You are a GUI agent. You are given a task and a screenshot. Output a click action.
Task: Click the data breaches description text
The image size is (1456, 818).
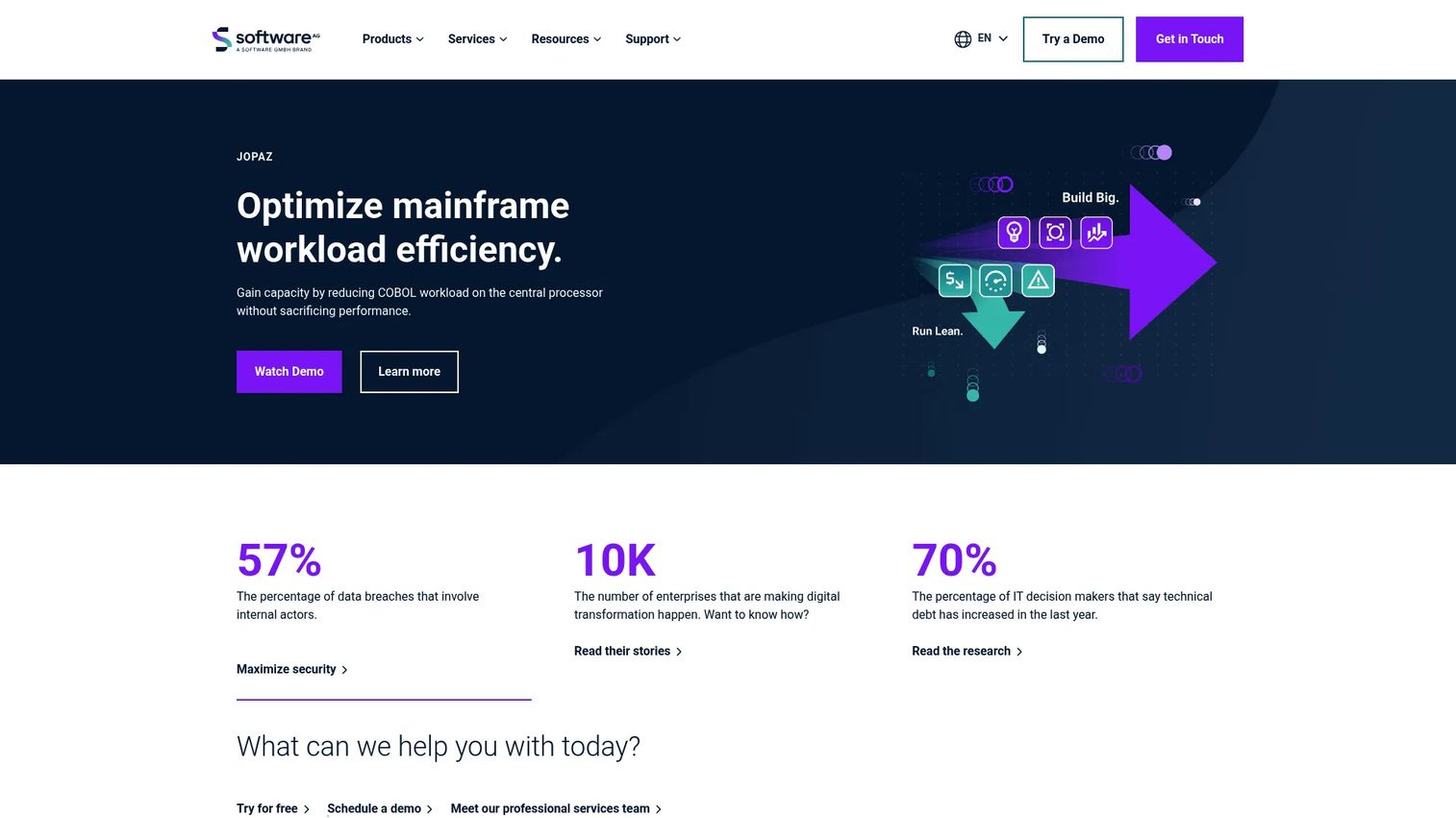pos(358,606)
